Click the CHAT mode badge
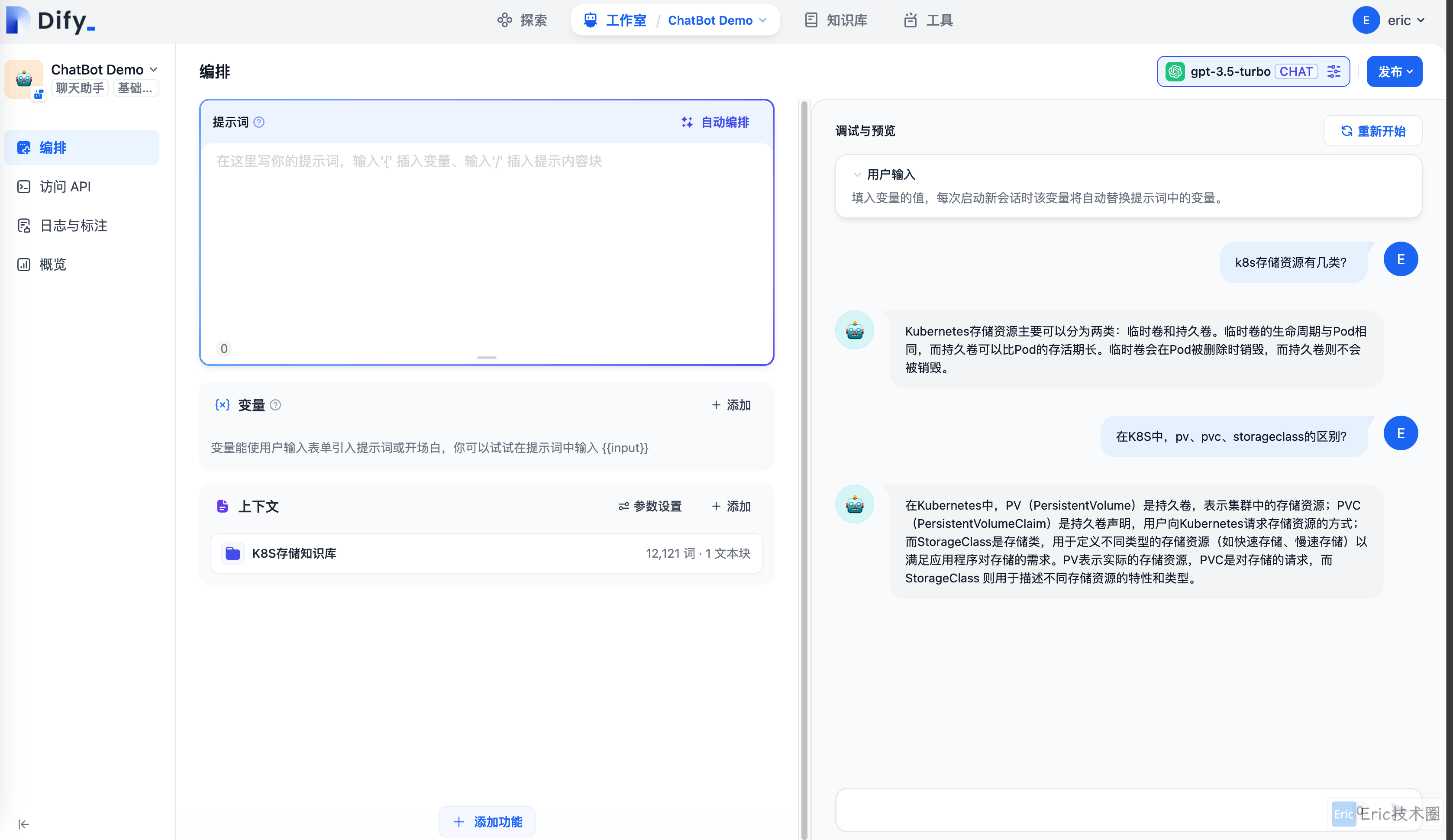 click(1296, 71)
